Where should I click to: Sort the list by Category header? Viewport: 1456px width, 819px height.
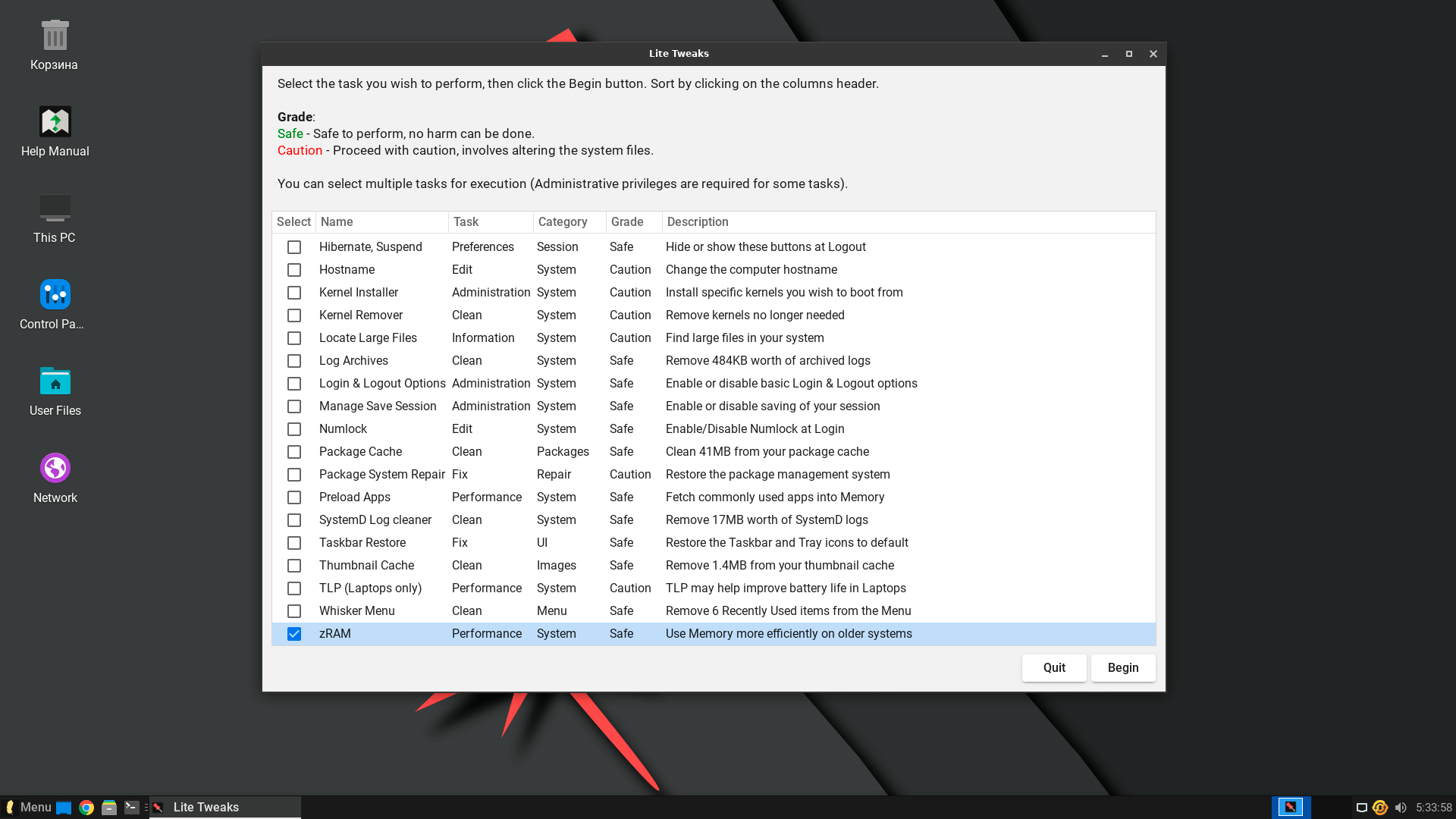tap(563, 222)
